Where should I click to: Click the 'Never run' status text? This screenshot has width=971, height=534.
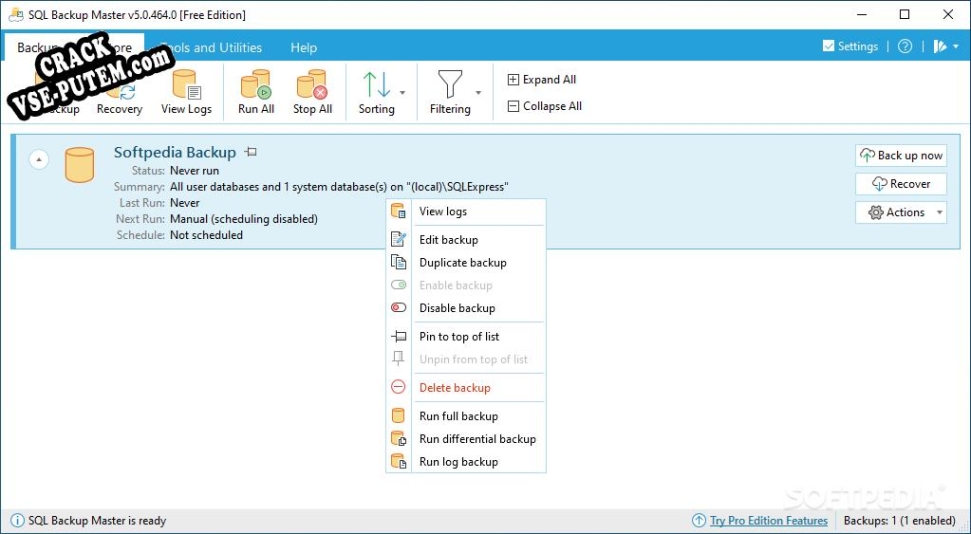tap(194, 170)
